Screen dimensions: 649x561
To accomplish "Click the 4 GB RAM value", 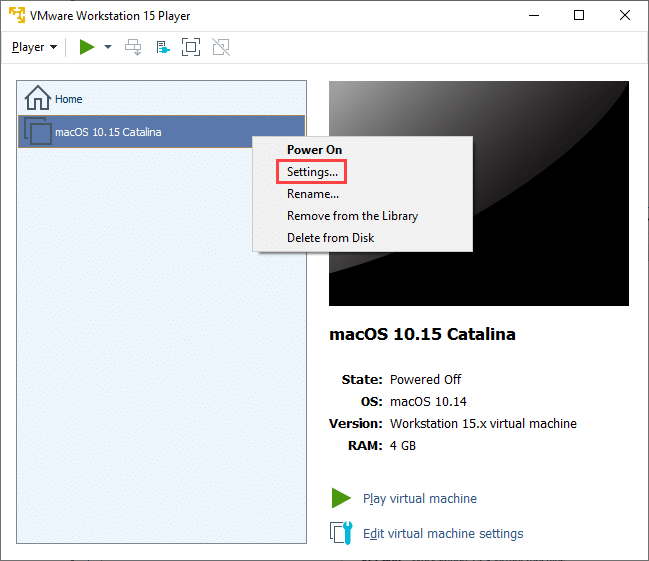I will [403, 445].
